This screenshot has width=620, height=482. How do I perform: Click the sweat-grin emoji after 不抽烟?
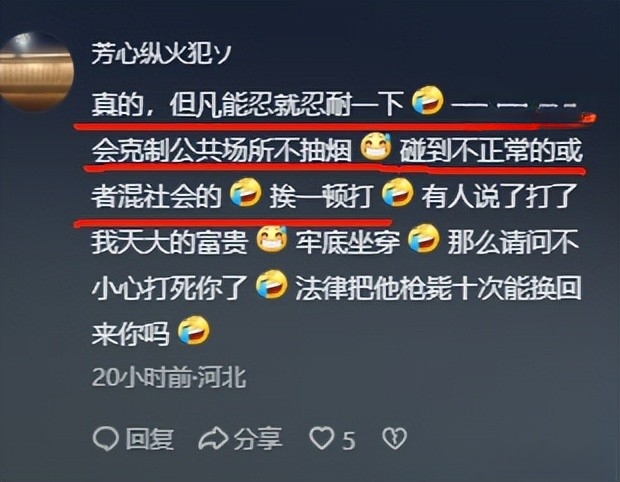point(376,147)
